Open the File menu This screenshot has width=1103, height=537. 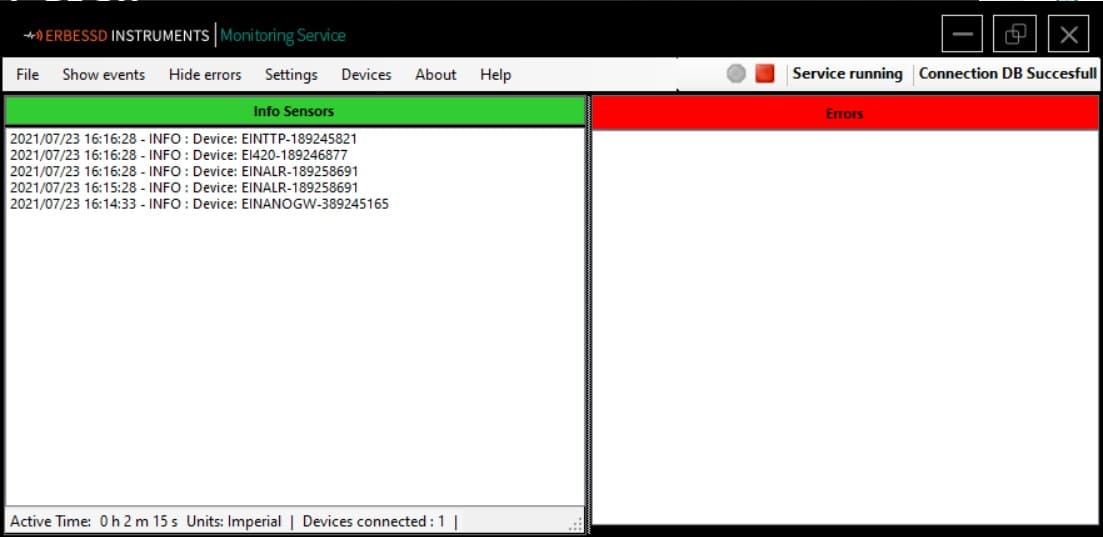[27, 75]
